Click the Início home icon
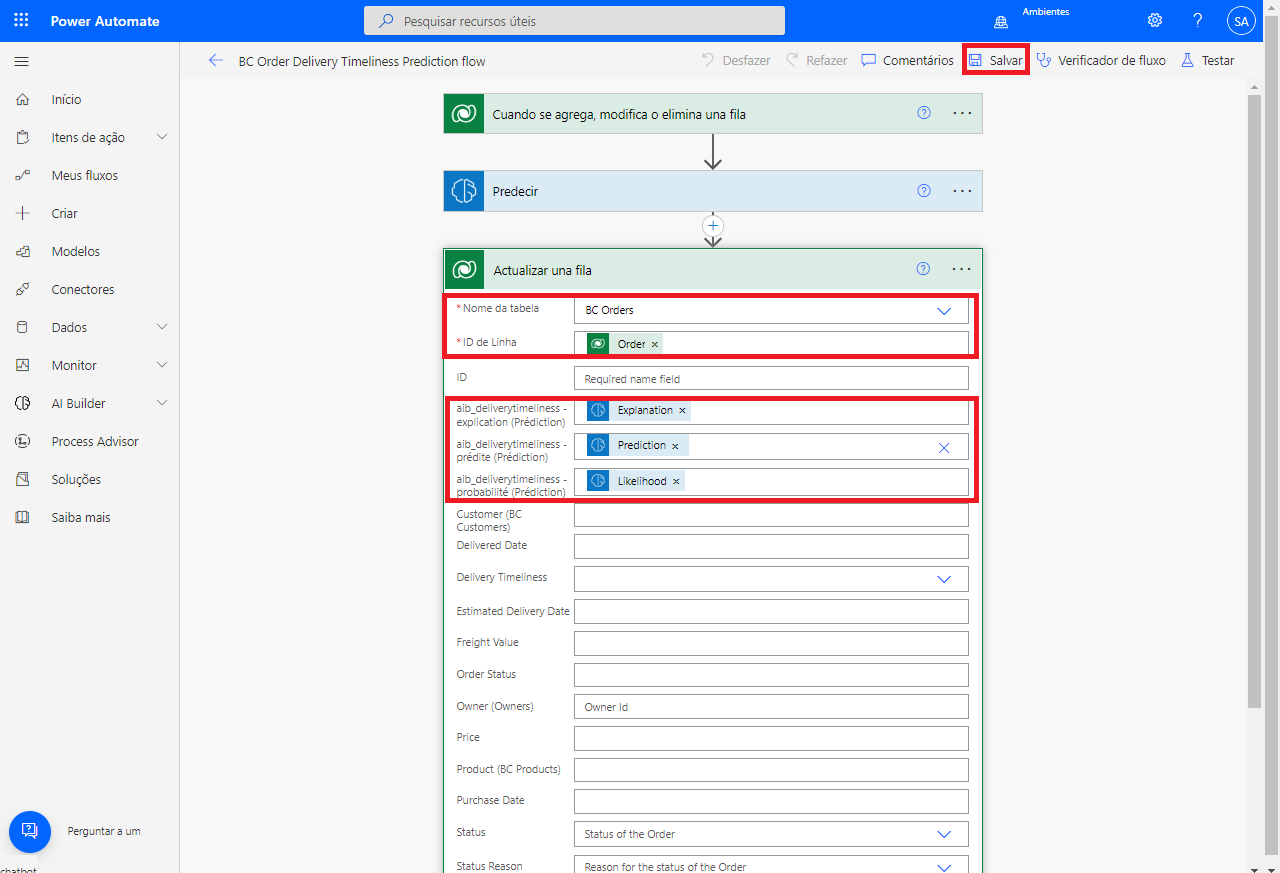The width and height of the screenshot is (1280, 873). pyautogui.click(x=22, y=100)
